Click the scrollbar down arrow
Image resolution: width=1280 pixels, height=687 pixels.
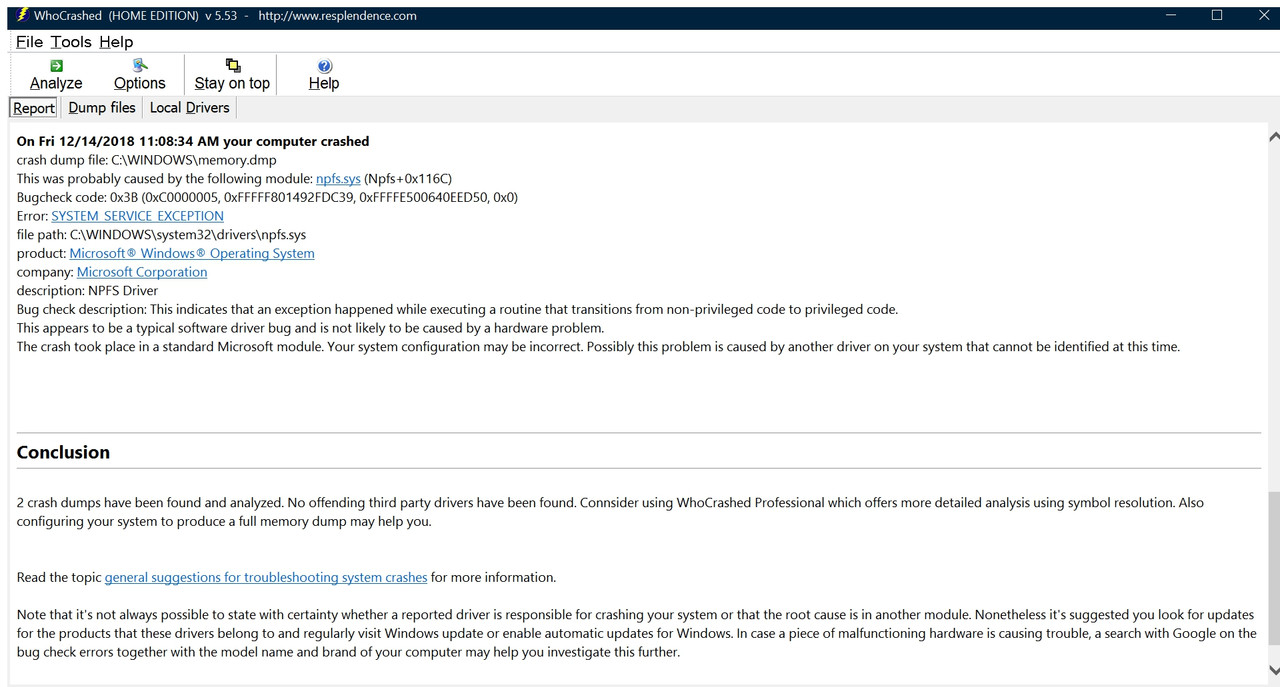pyautogui.click(x=1273, y=670)
